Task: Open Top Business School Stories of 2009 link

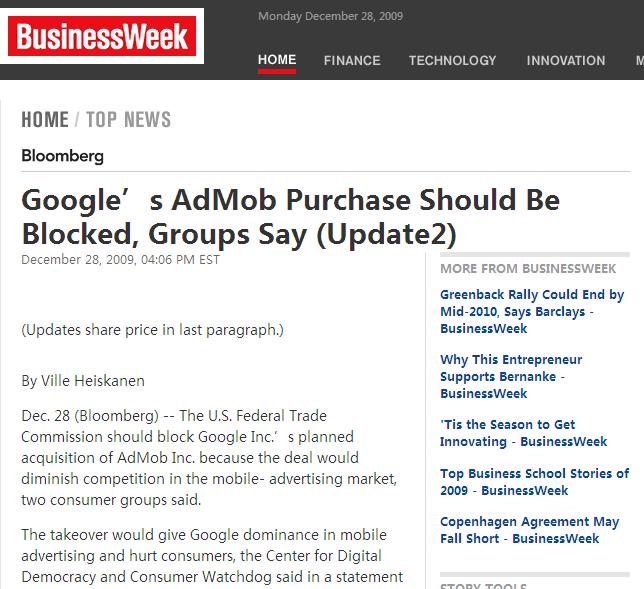Action: [x=534, y=482]
